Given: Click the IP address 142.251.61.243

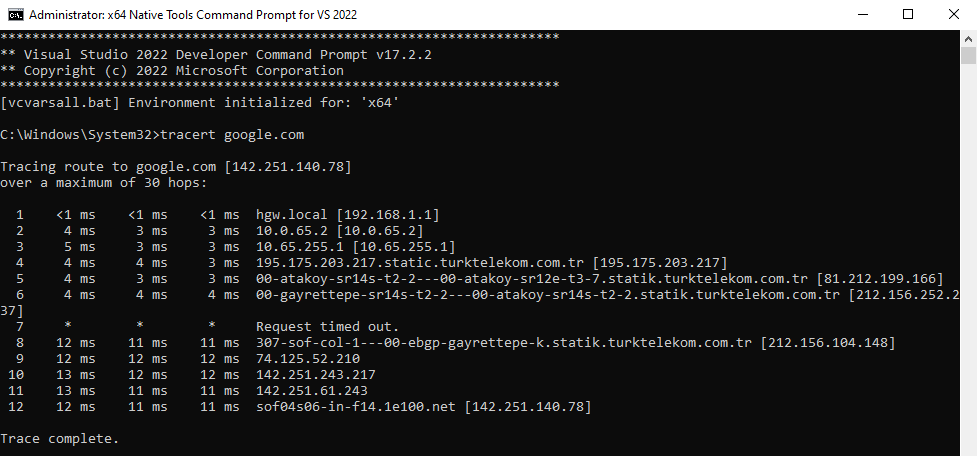Looking at the screenshot, I should (312, 391).
